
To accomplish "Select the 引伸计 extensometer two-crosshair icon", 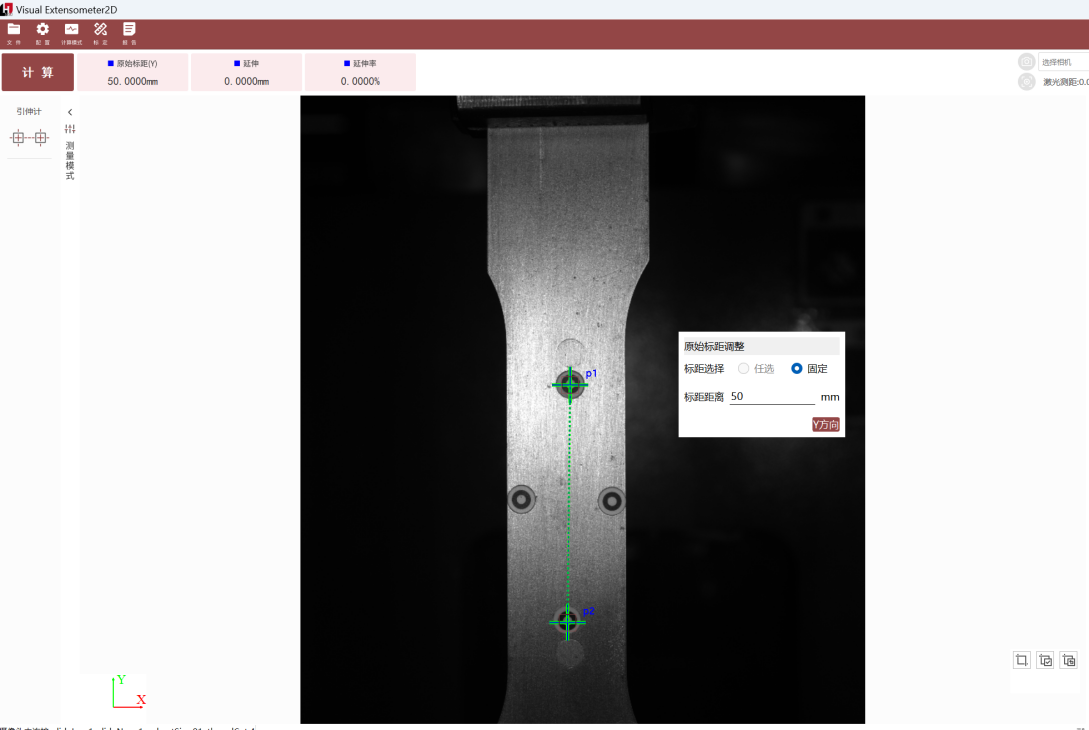I will [29, 138].
